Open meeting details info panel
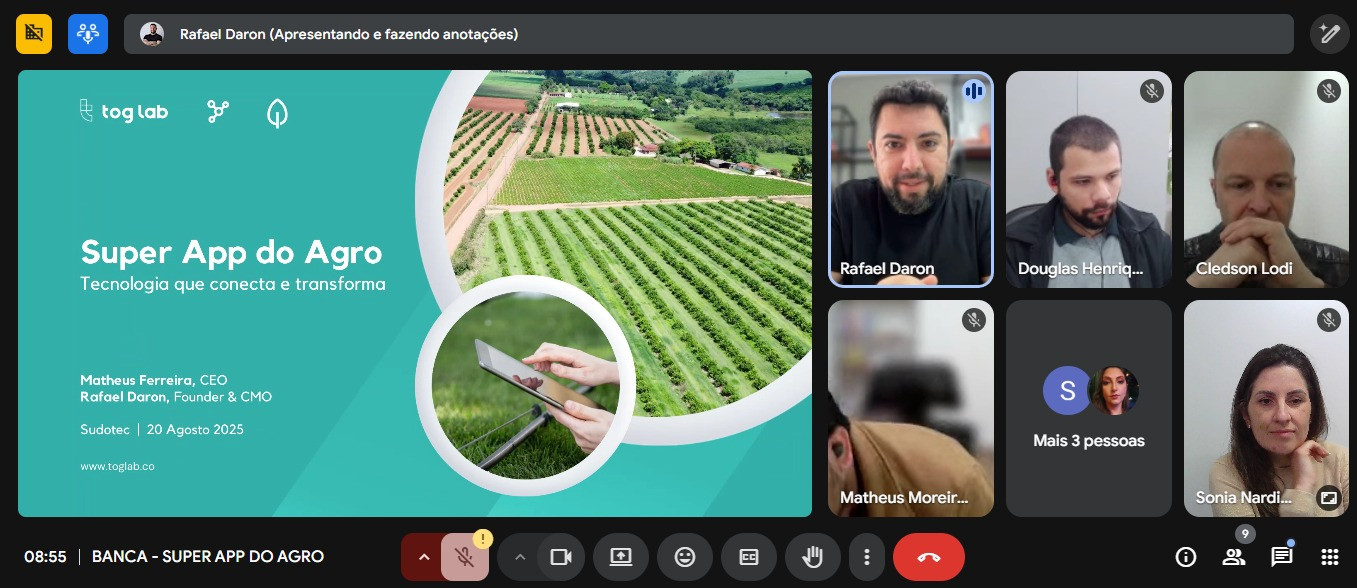Viewport: 1357px width, 588px height. tap(1186, 557)
